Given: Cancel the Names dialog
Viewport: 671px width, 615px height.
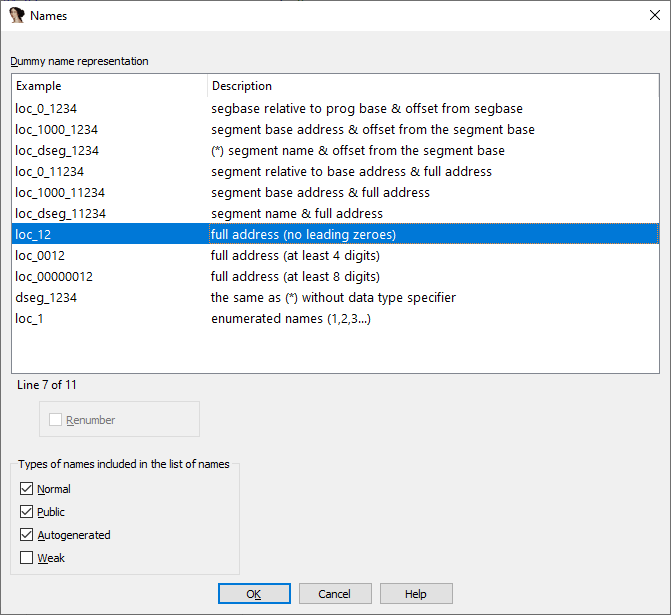Looking at the screenshot, I should click(335, 594).
